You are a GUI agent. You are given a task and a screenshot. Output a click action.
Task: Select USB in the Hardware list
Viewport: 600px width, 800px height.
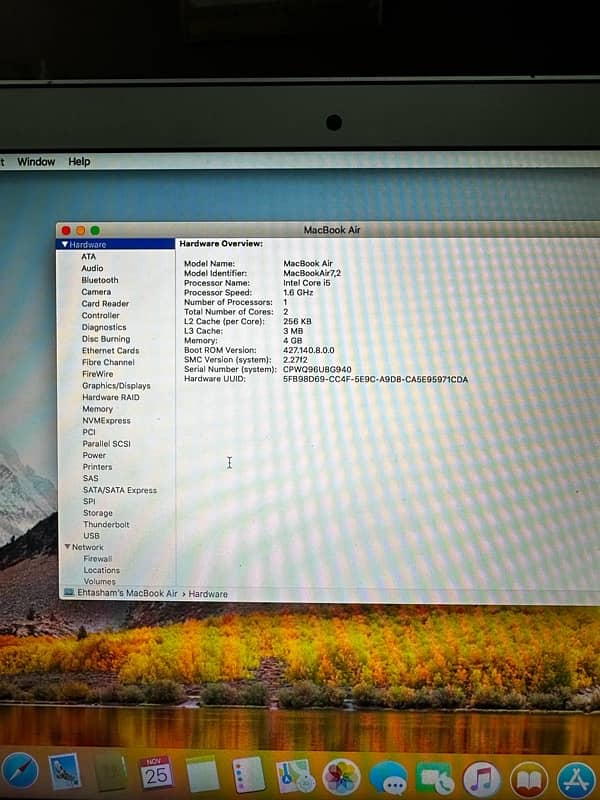(92, 535)
